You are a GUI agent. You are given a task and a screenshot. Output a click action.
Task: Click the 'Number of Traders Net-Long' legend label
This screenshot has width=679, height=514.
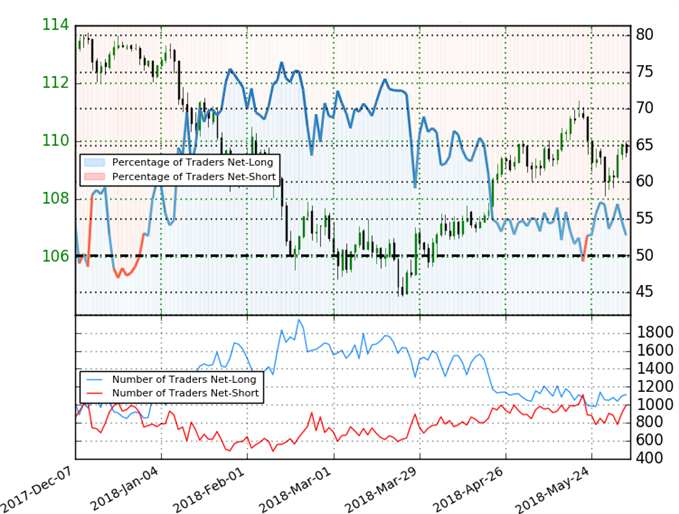tap(184, 379)
